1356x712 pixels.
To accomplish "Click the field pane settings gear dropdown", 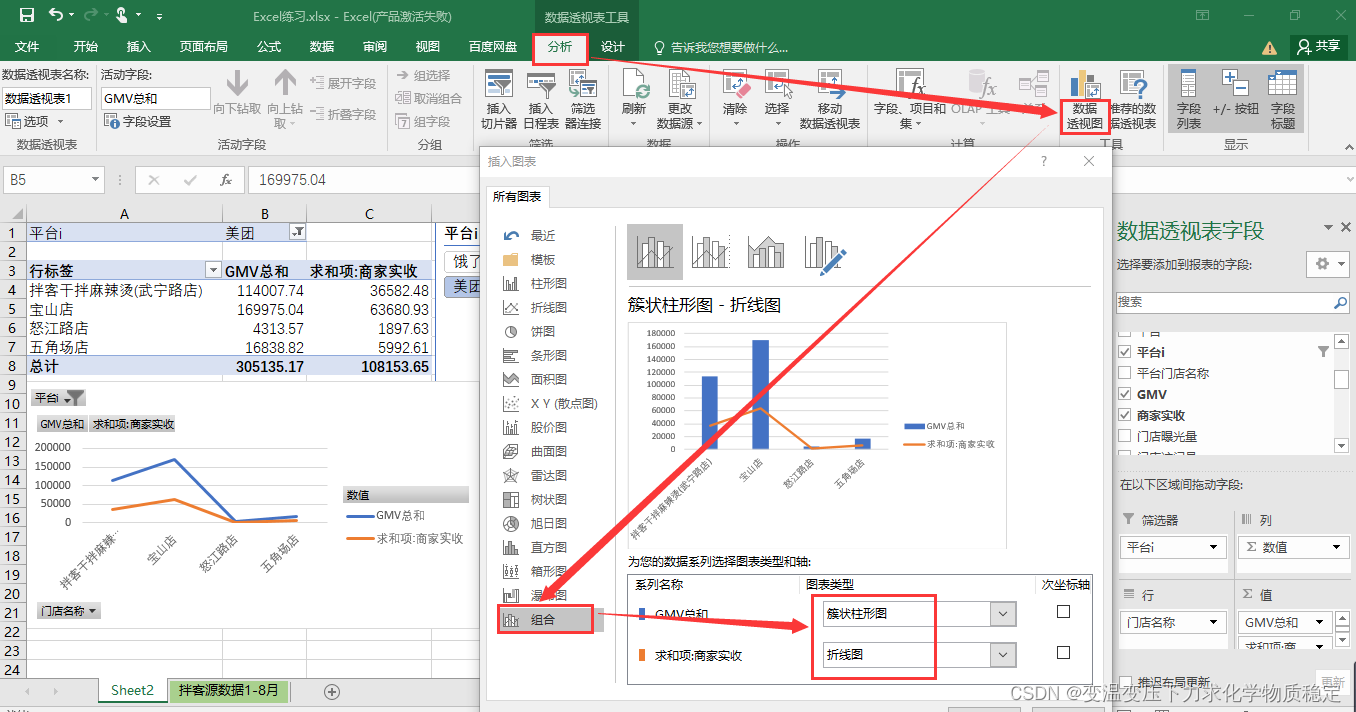I will click(1329, 264).
